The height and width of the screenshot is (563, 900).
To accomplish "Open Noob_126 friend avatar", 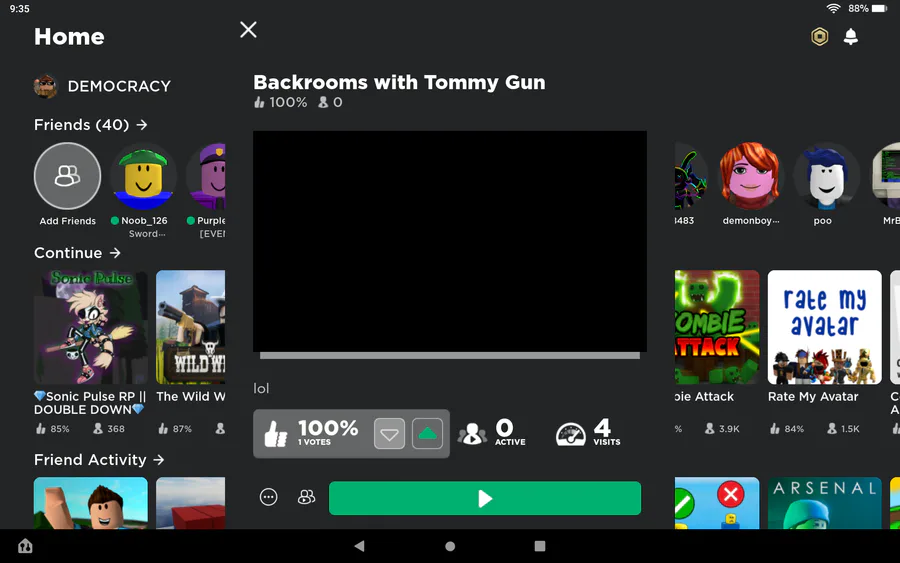I will pyautogui.click(x=143, y=176).
